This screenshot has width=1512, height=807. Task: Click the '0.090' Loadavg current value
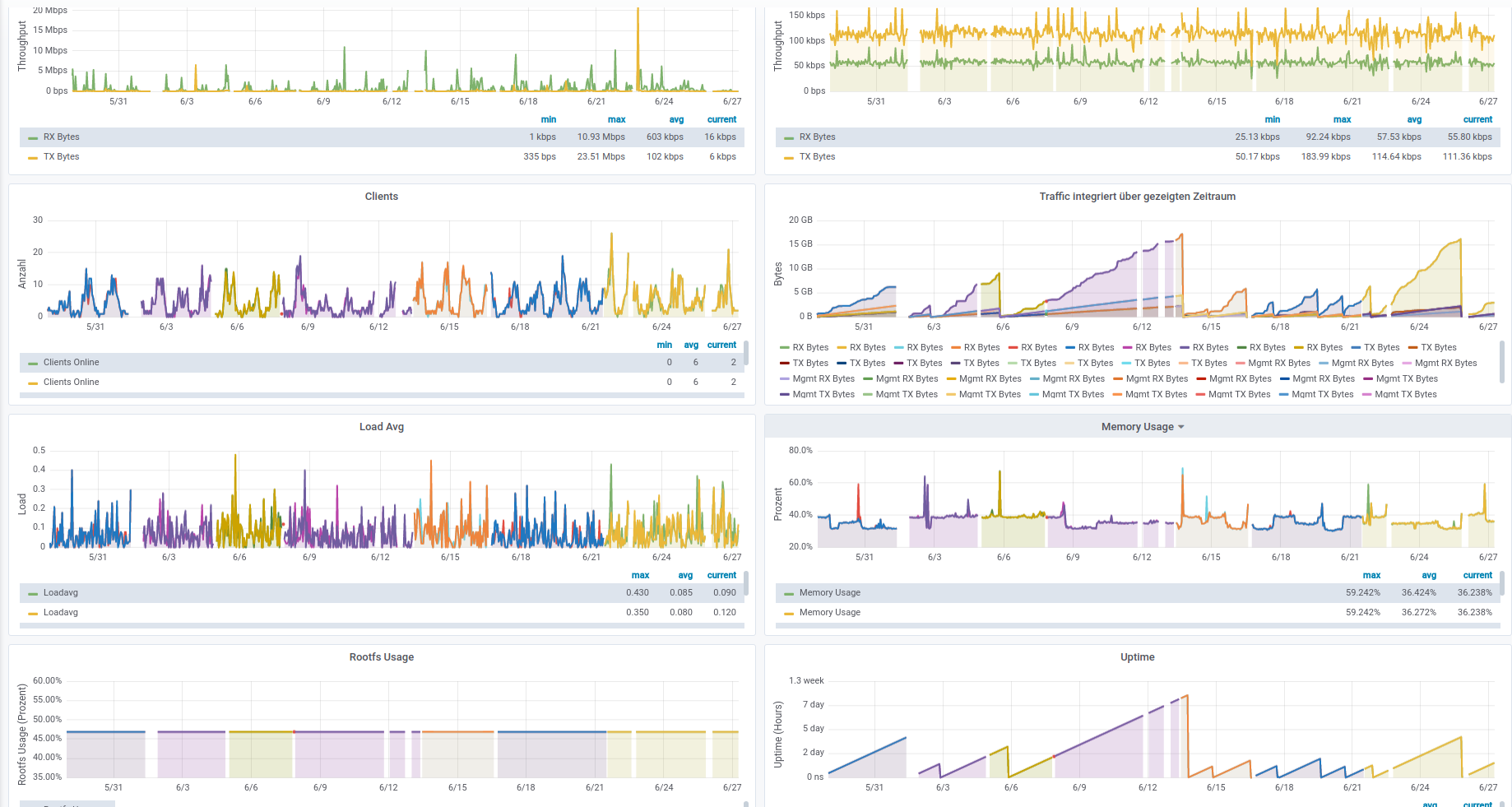725,593
